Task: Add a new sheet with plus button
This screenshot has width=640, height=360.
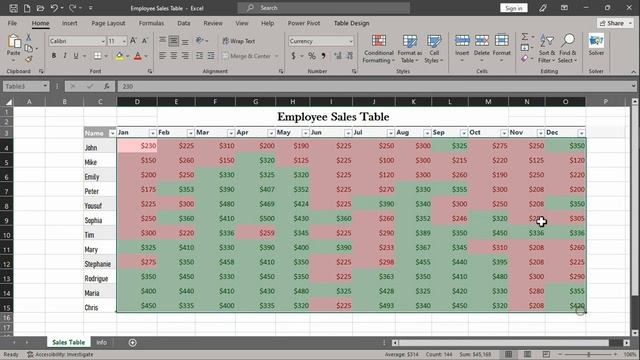Action: point(132,343)
